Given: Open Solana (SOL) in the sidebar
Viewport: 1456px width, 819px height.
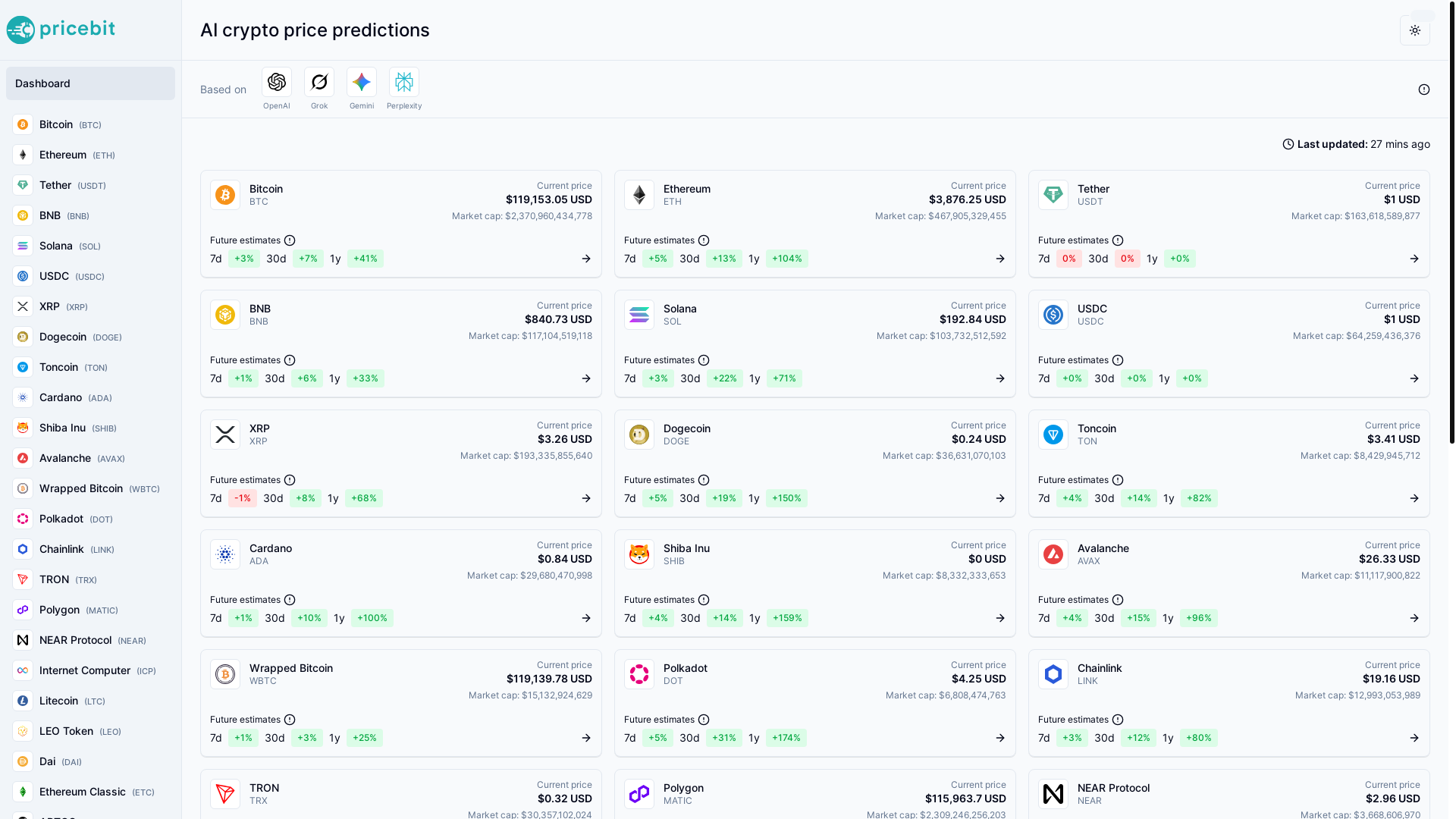Looking at the screenshot, I should tap(90, 246).
